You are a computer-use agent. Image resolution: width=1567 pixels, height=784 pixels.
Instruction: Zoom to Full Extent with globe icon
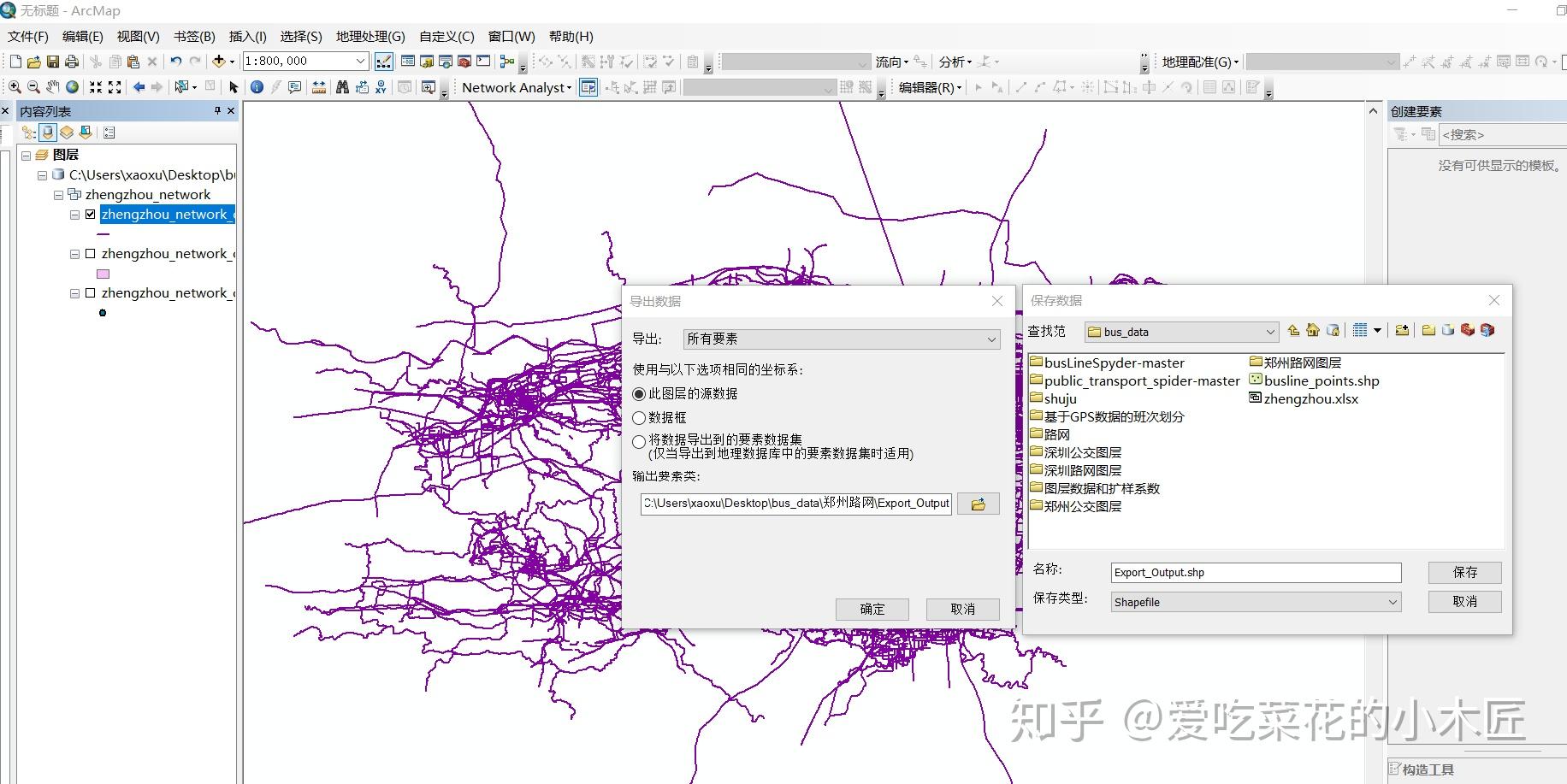71,86
